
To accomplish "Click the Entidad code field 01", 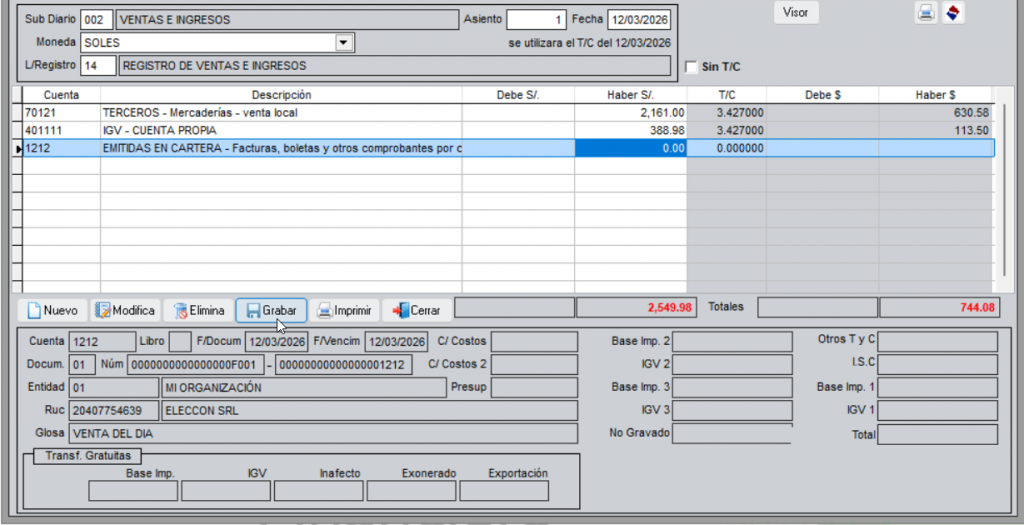I will (114, 388).
